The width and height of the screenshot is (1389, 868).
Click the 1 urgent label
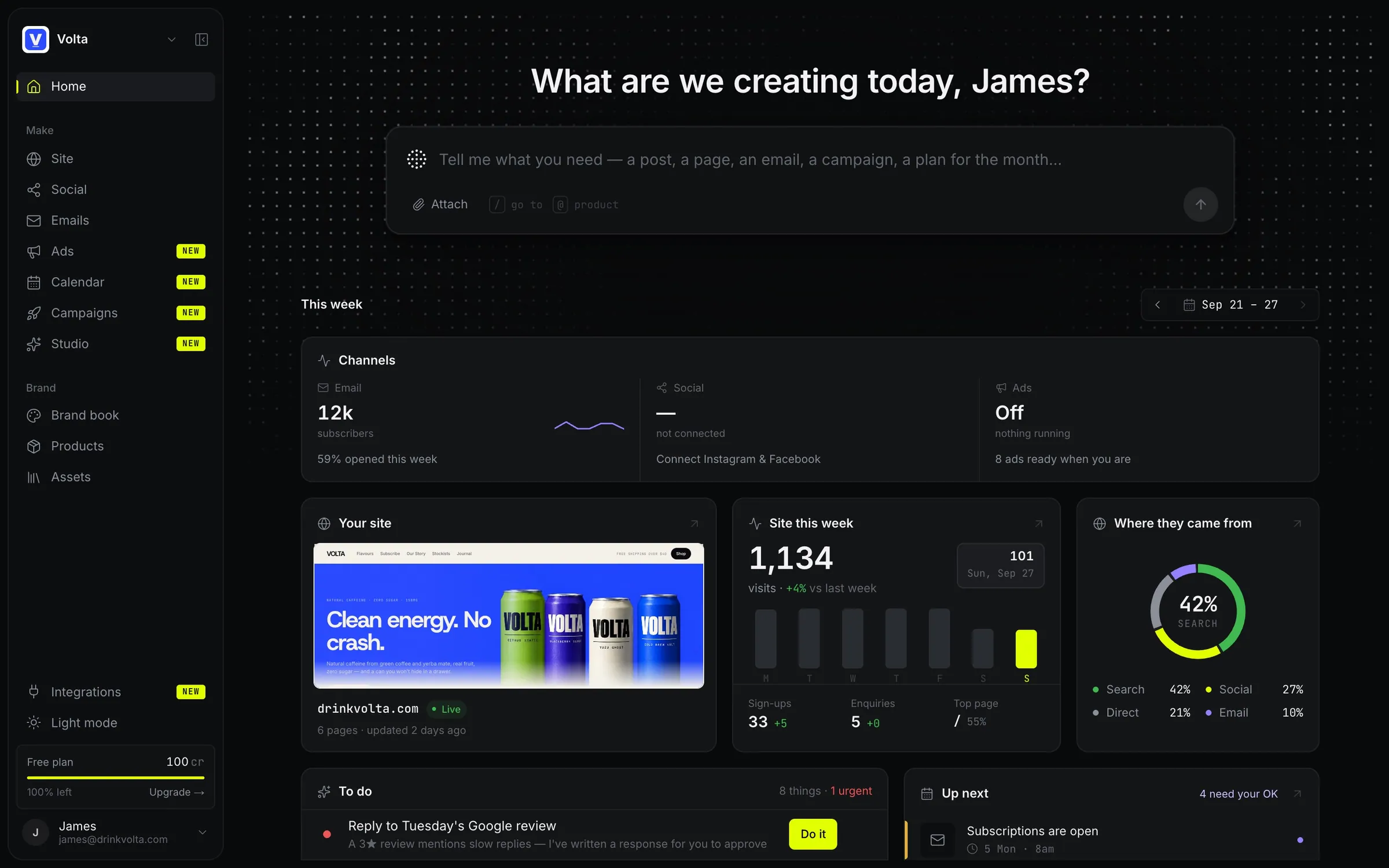[851, 791]
